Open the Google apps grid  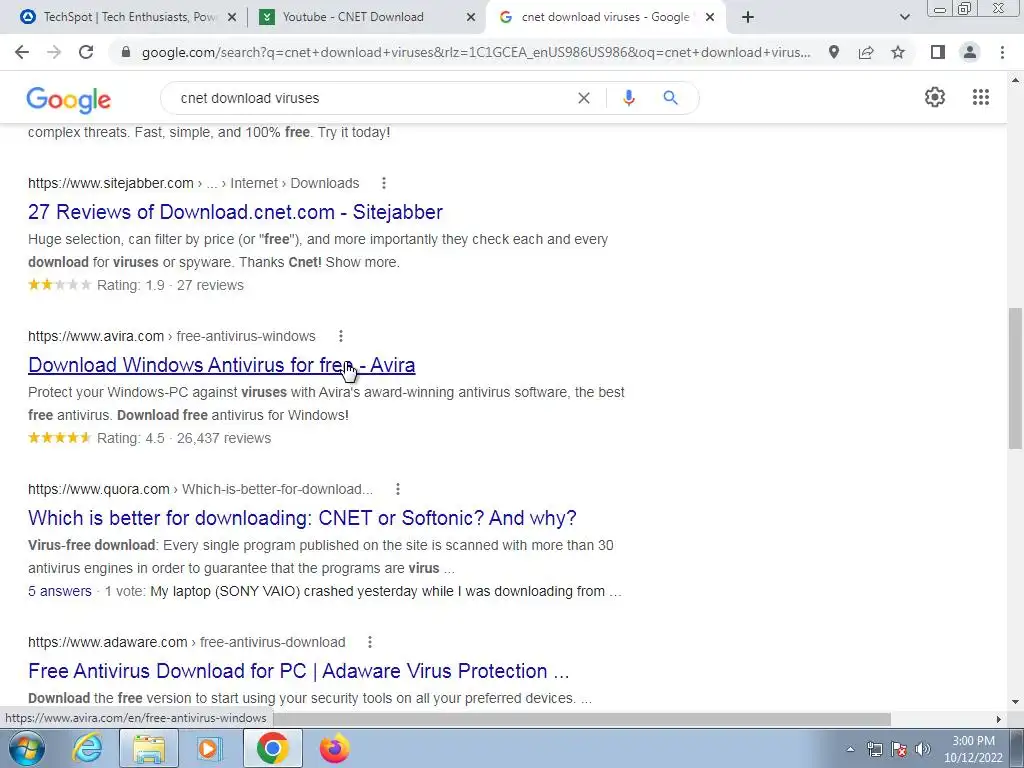(980, 97)
